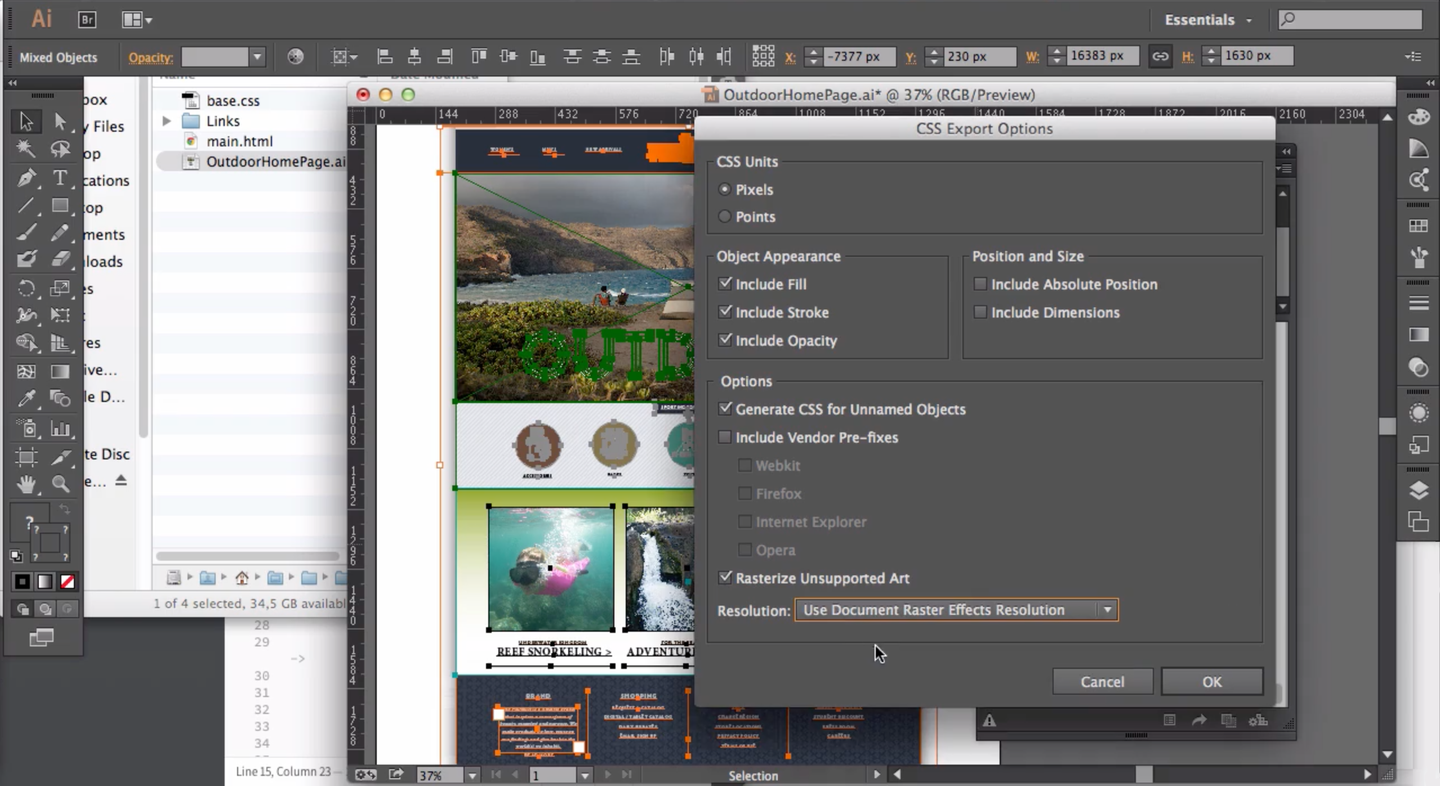Click OK in CSS Export Options

pyautogui.click(x=1211, y=682)
